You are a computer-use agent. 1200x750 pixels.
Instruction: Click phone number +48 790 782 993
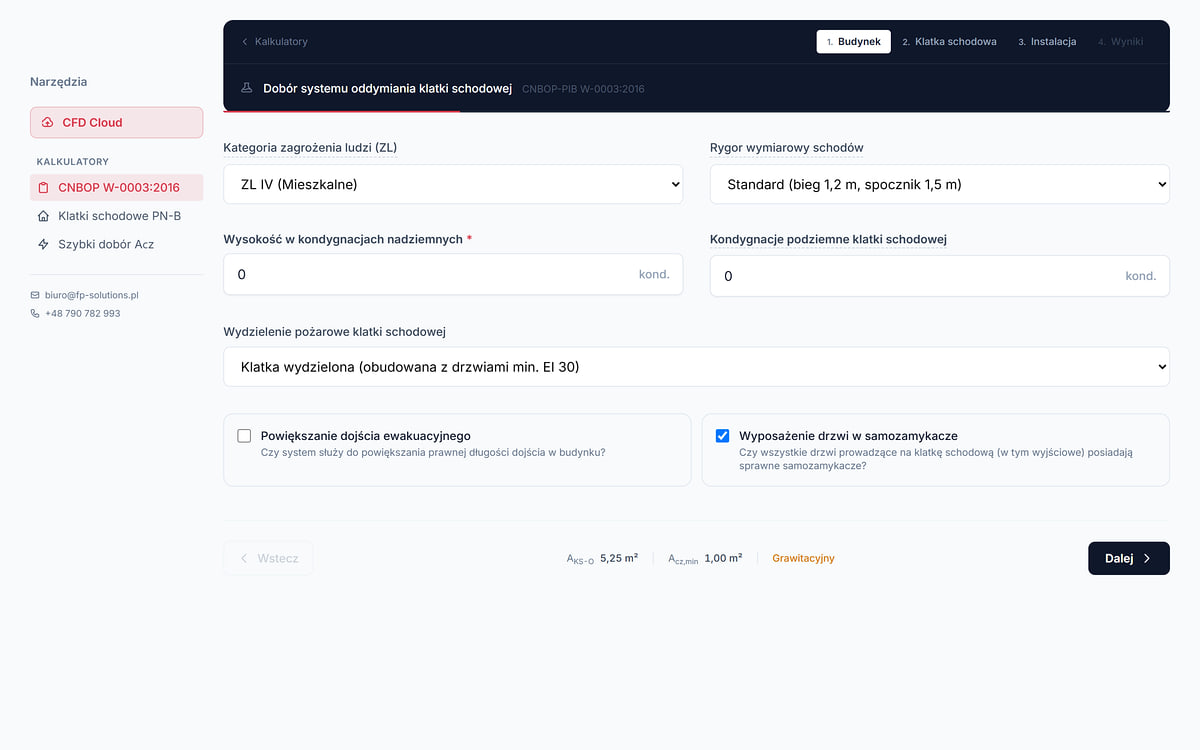pyautogui.click(x=82, y=313)
